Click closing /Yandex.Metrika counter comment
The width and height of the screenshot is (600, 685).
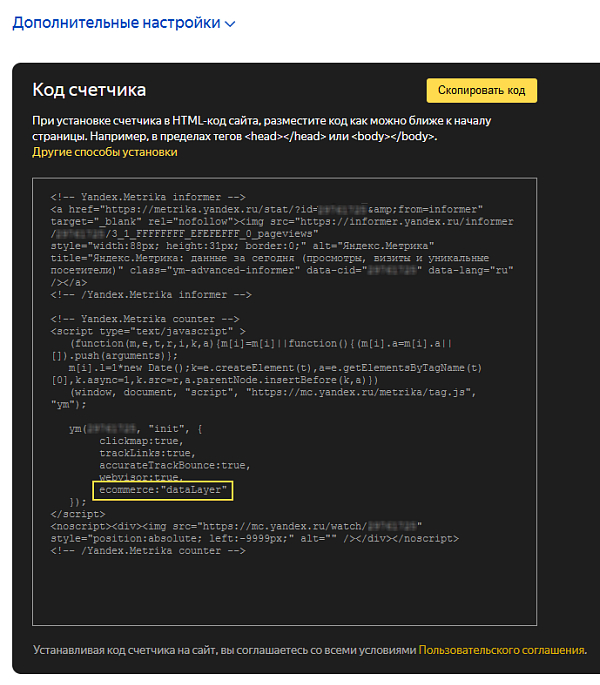coord(148,551)
